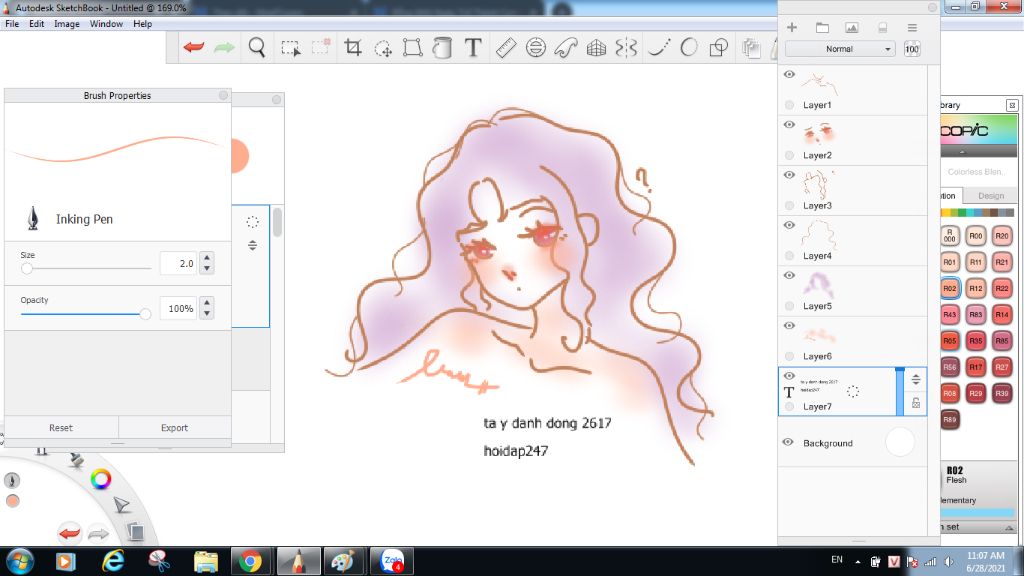Hide the Background layer eye icon
1024x576 pixels.
click(x=788, y=442)
